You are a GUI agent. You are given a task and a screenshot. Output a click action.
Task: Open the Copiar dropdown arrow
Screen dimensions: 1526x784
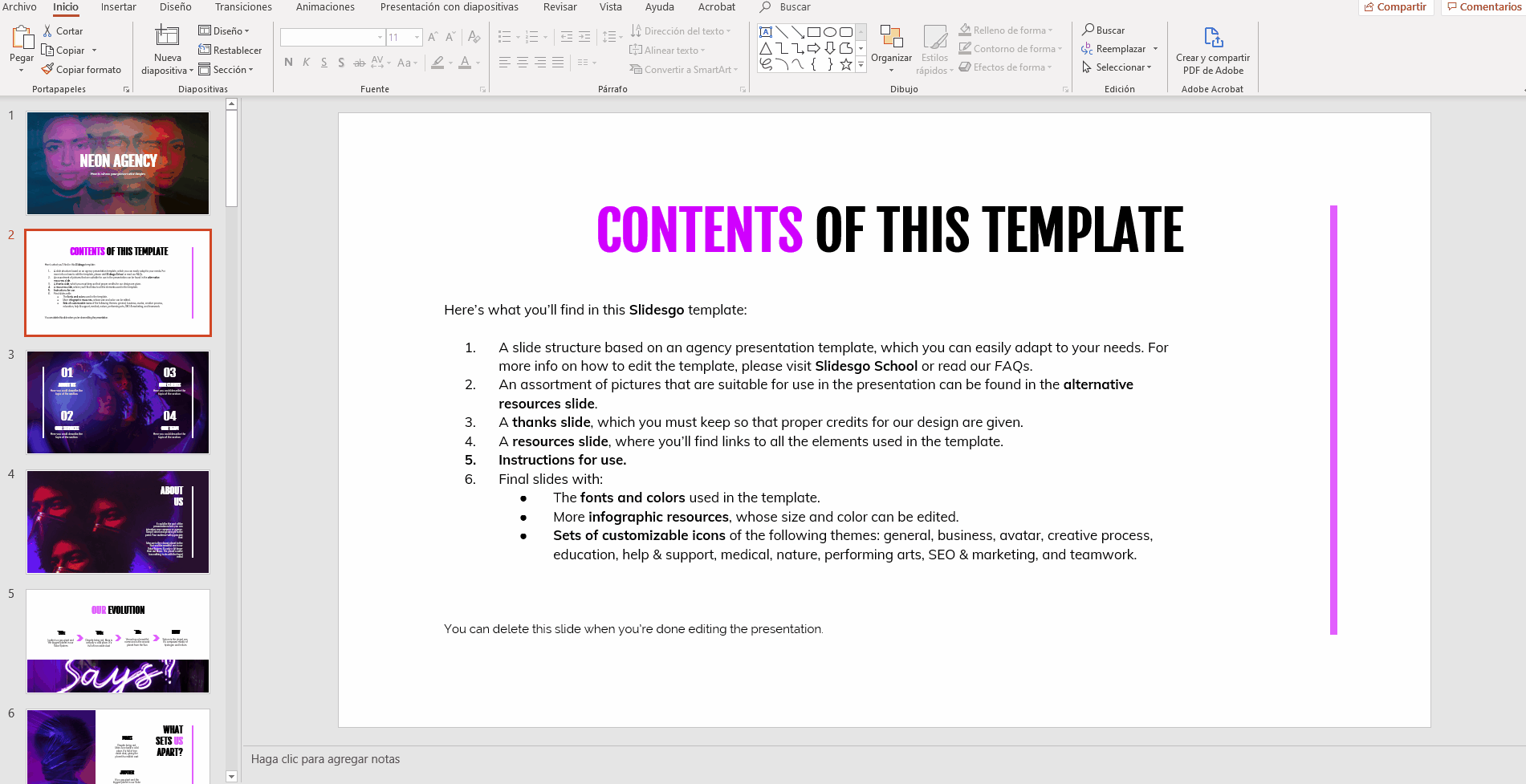click(x=95, y=51)
